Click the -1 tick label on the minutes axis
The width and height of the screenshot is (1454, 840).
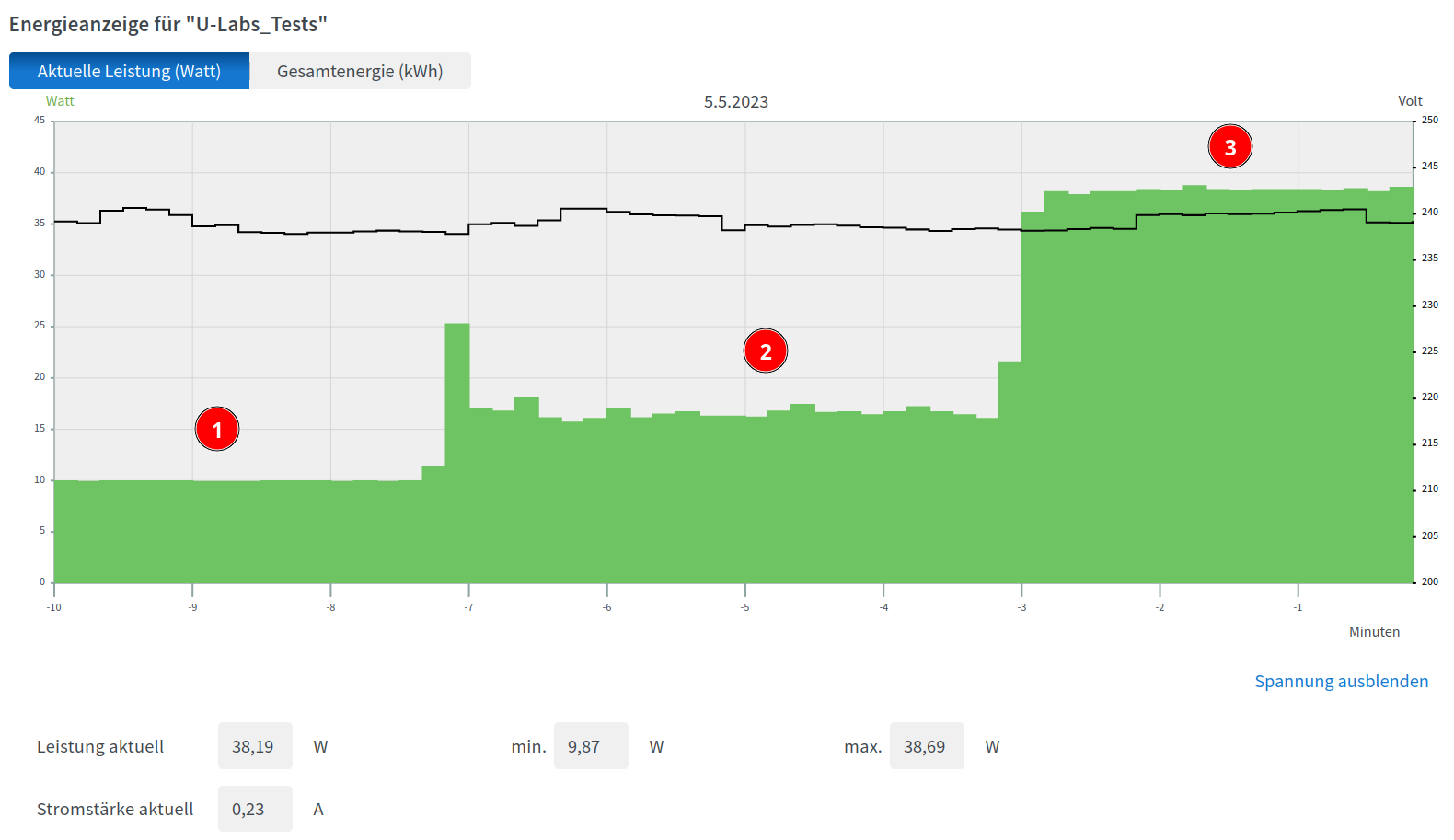click(1298, 607)
